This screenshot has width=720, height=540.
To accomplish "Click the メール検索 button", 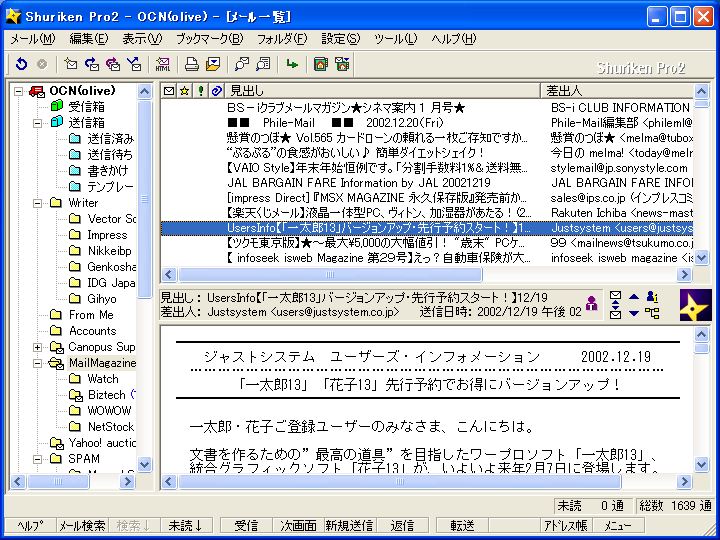I will click(x=83, y=525).
